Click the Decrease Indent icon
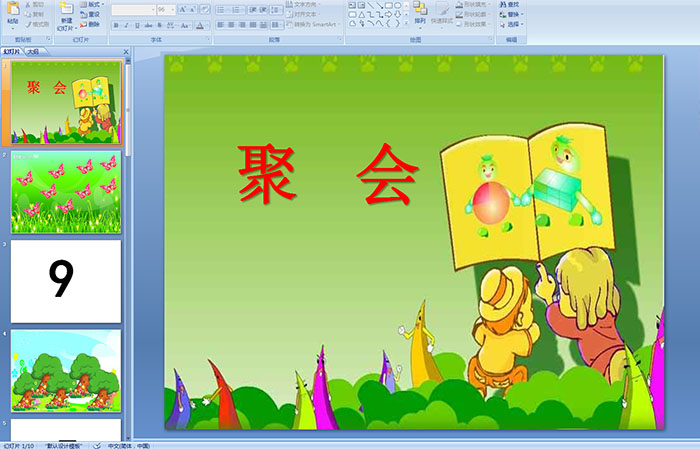The width and height of the screenshot is (700, 449). click(x=253, y=9)
